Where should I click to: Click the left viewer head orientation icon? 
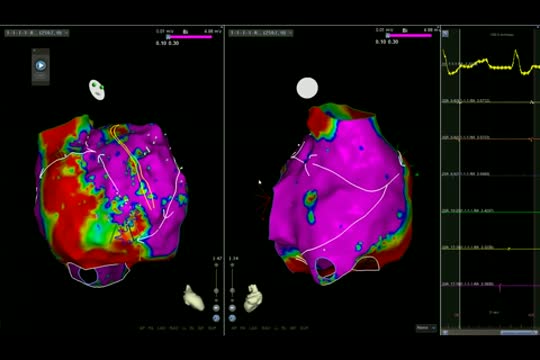pyautogui.click(x=97, y=90)
